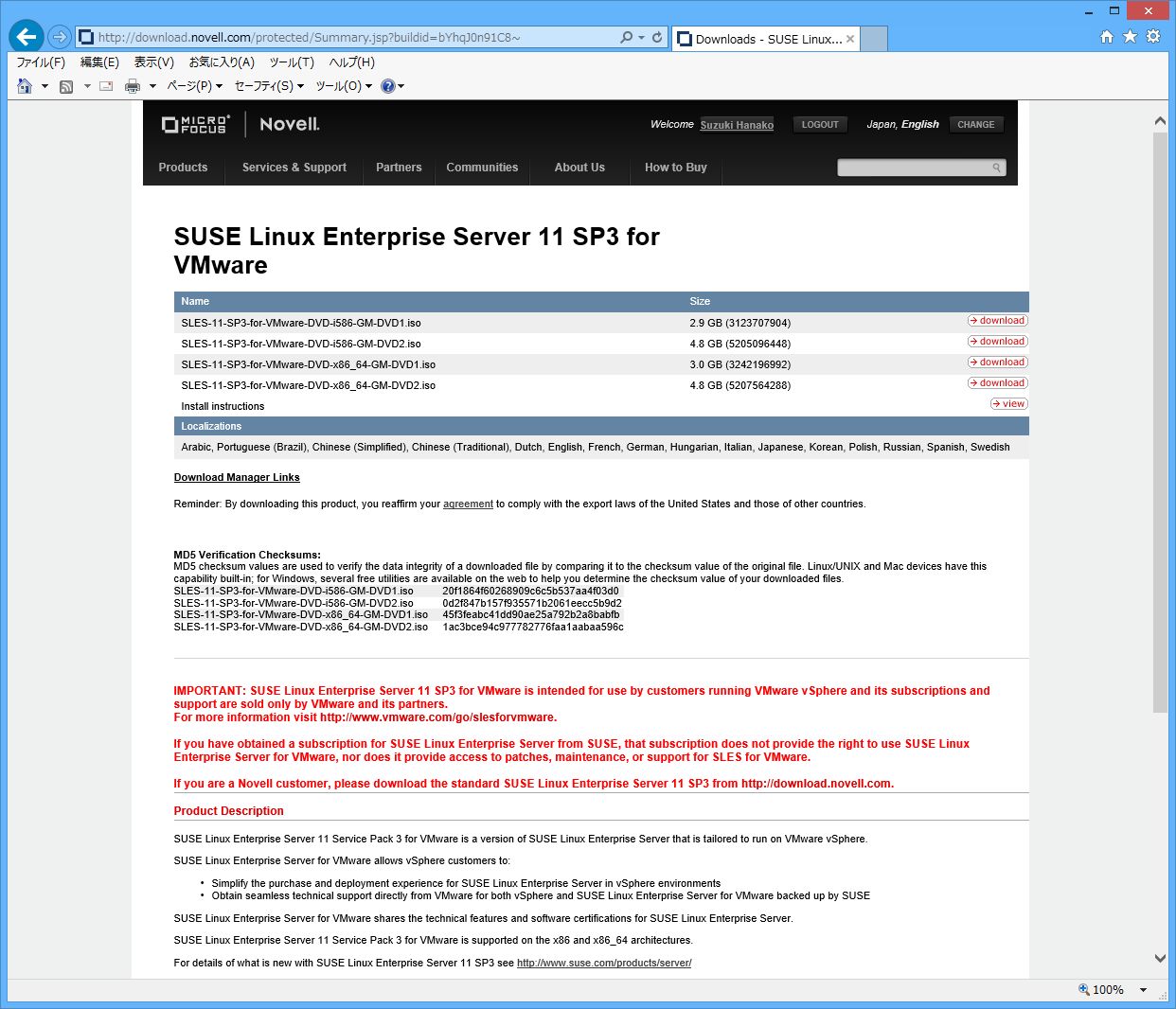Open the Products navigation item
The height and width of the screenshot is (1009, 1176).
click(x=183, y=168)
